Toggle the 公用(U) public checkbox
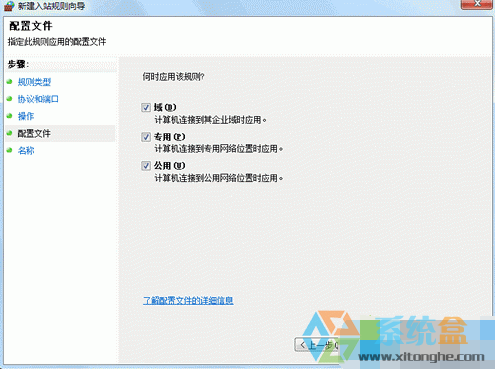 tap(146, 166)
